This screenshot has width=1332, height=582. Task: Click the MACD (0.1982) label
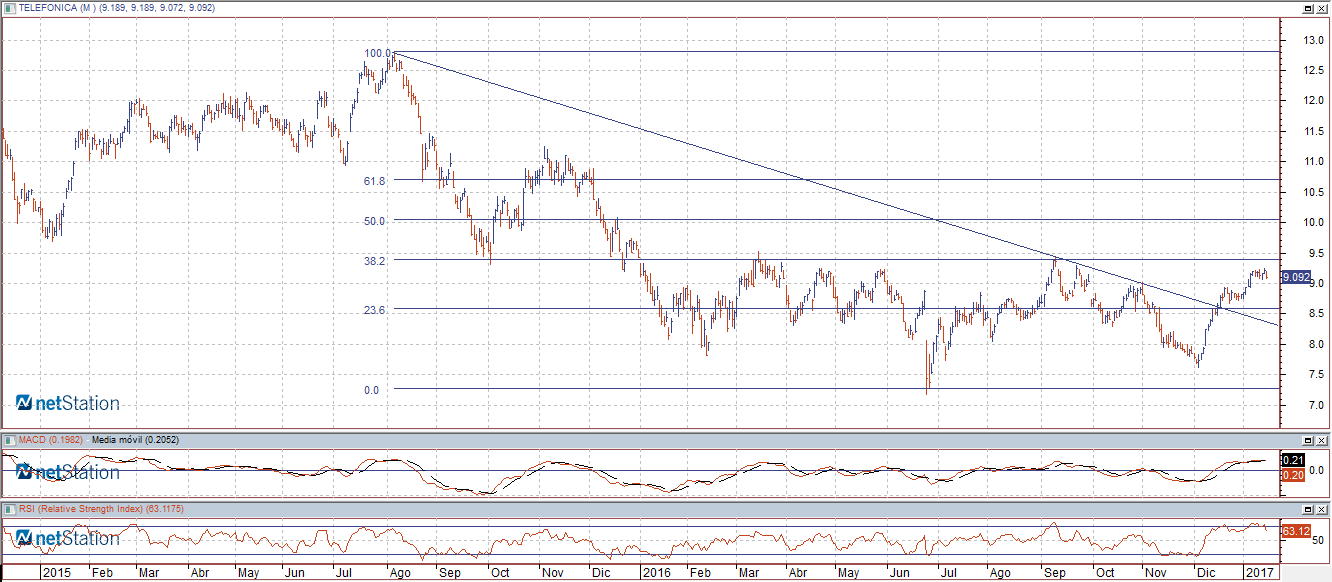52,439
